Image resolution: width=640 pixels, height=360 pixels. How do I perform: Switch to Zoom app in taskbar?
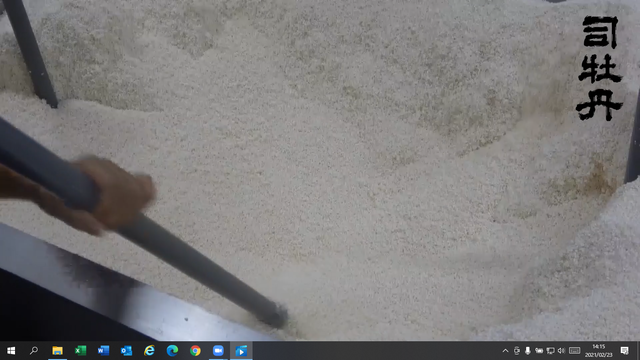pyautogui.click(x=218, y=351)
